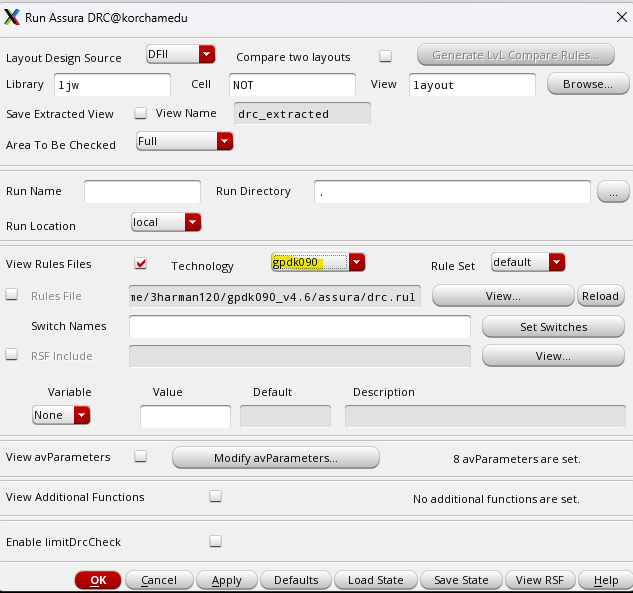Click the Run Name input field

pyautogui.click(x=142, y=192)
